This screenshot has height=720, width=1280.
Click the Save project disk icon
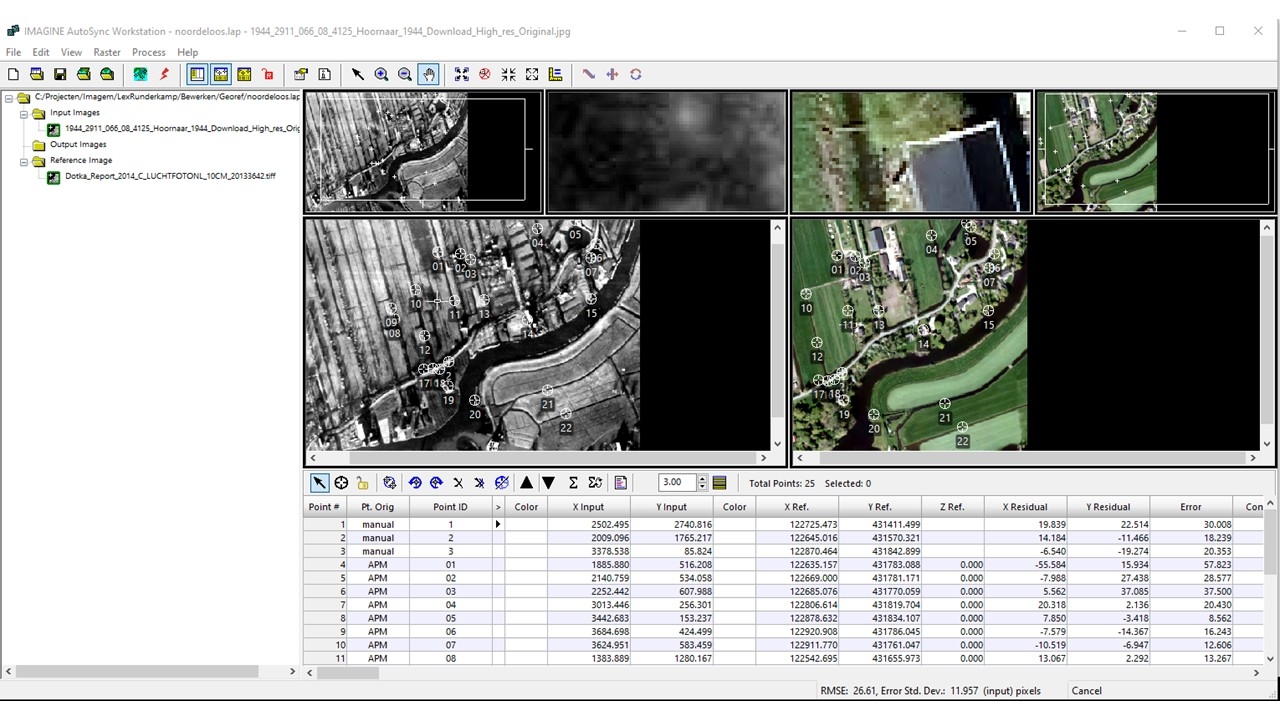(x=60, y=74)
